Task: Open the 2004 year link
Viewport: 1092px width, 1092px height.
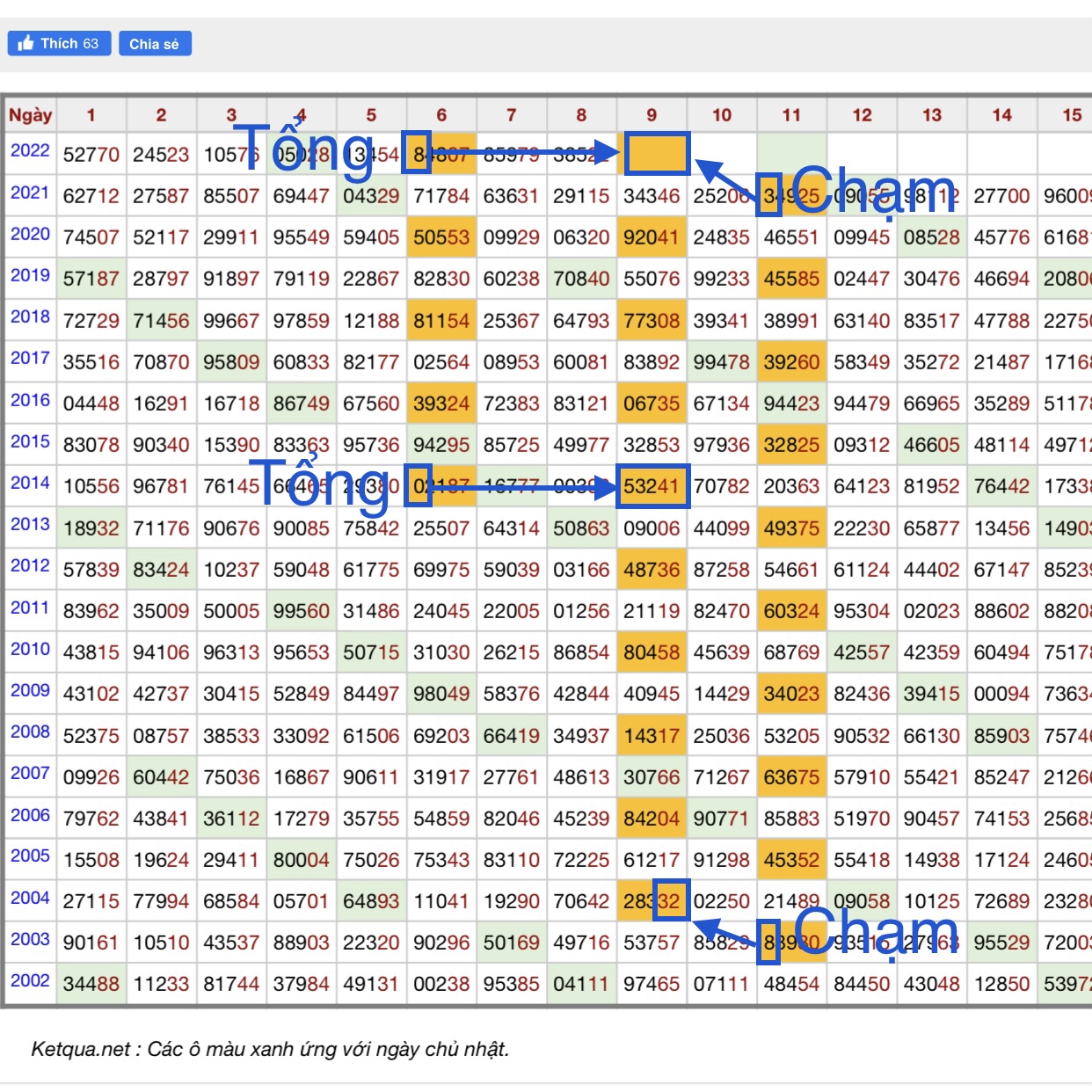Action: pyautogui.click(x=30, y=898)
